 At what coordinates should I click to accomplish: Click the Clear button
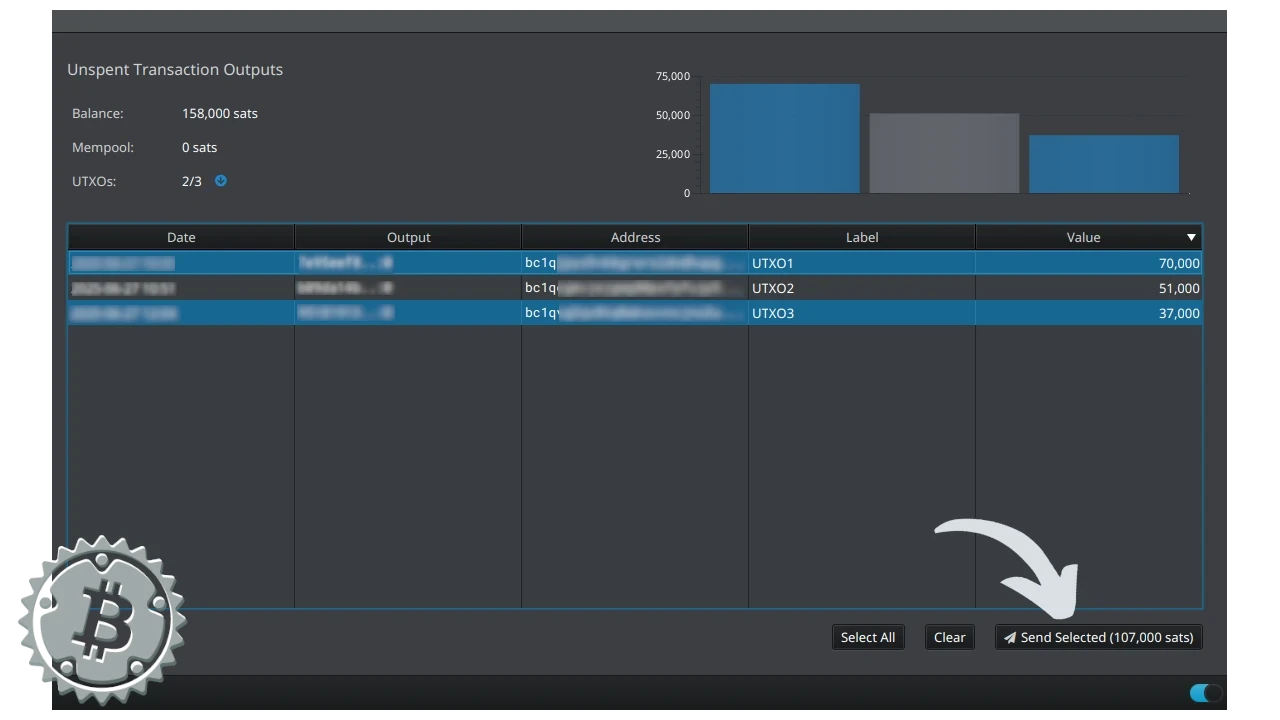tap(950, 637)
